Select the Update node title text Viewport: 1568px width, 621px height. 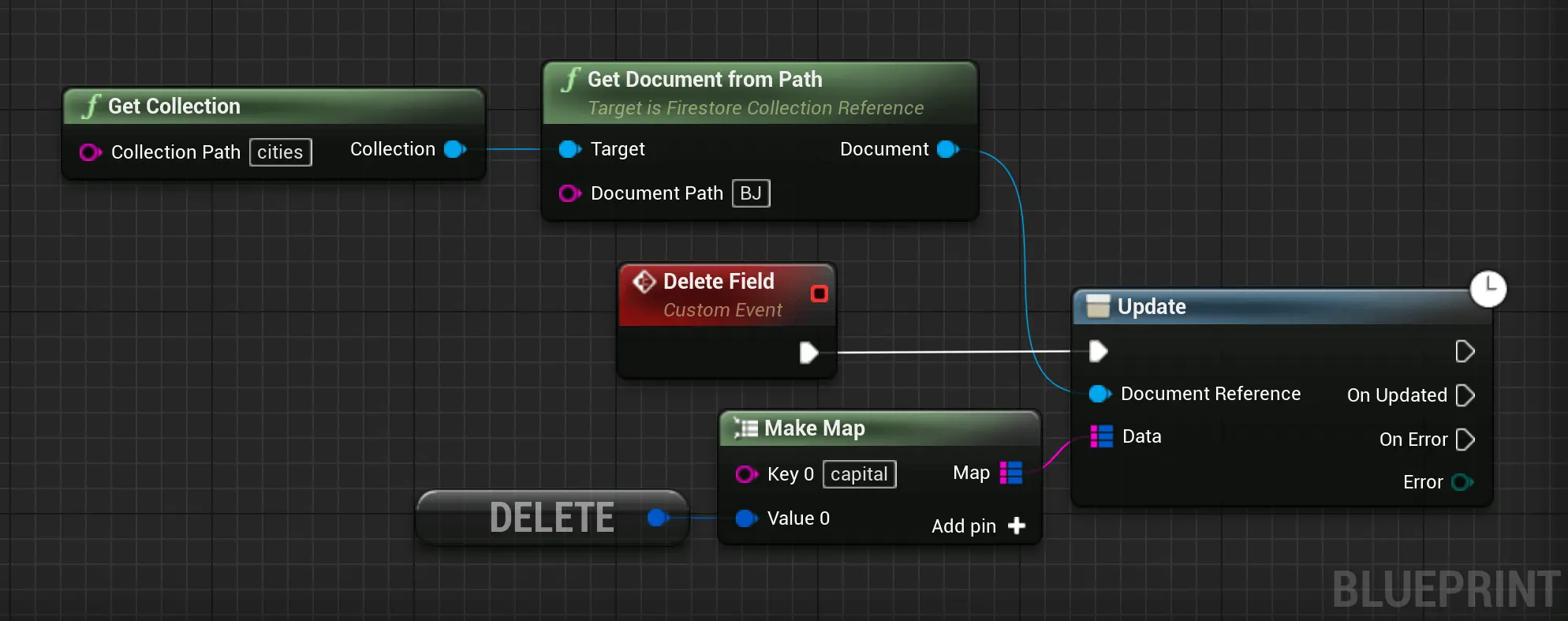pos(1152,306)
